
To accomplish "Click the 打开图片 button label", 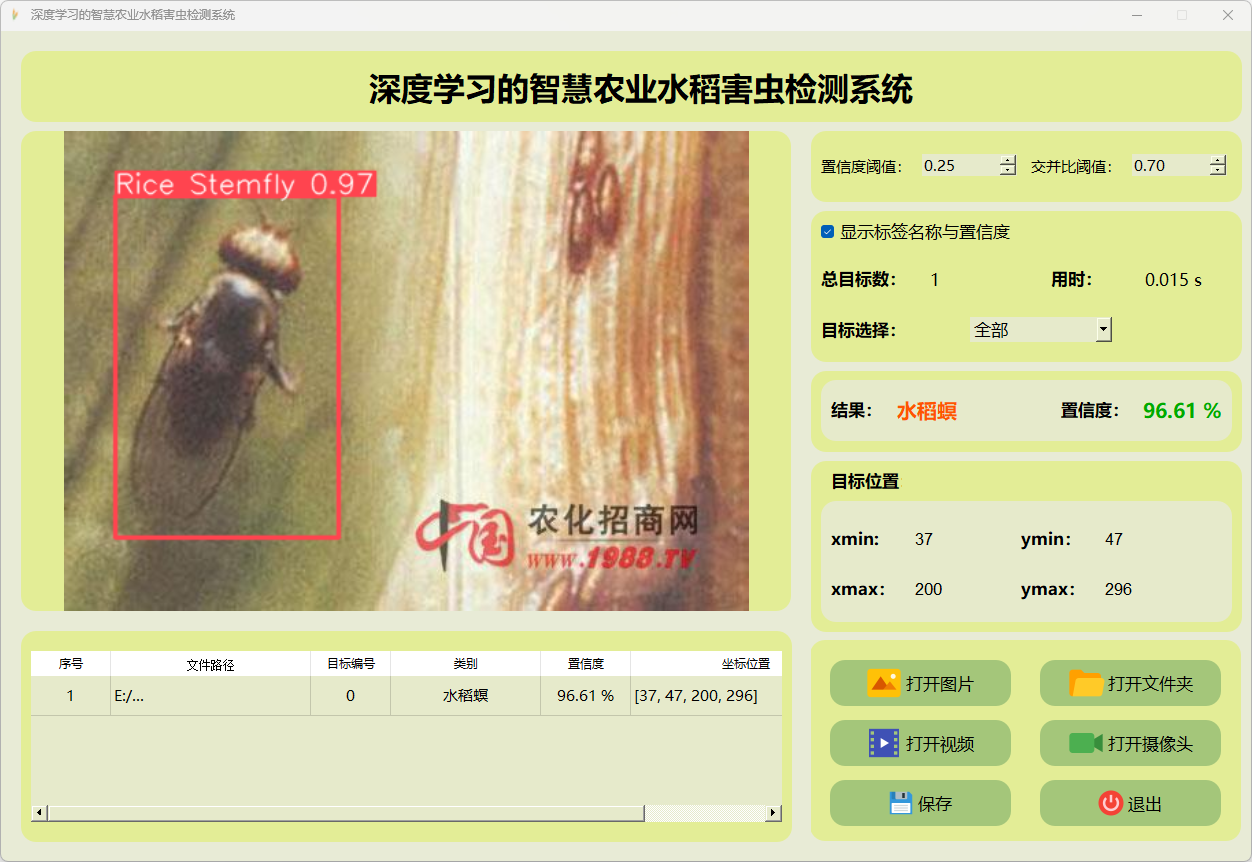I will click(x=940, y=684).
